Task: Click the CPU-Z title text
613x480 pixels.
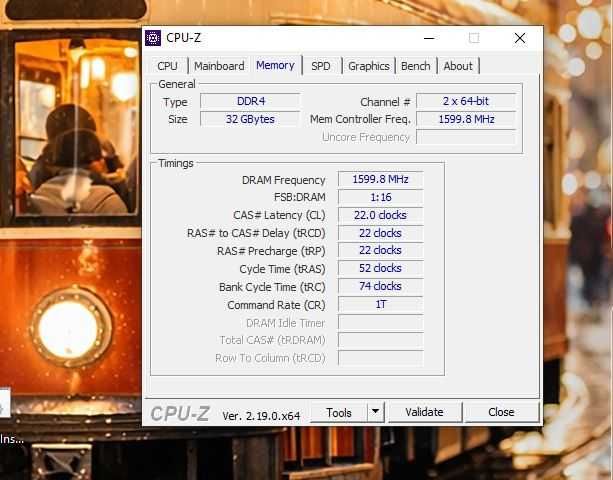Action: [x=183, y=38]
